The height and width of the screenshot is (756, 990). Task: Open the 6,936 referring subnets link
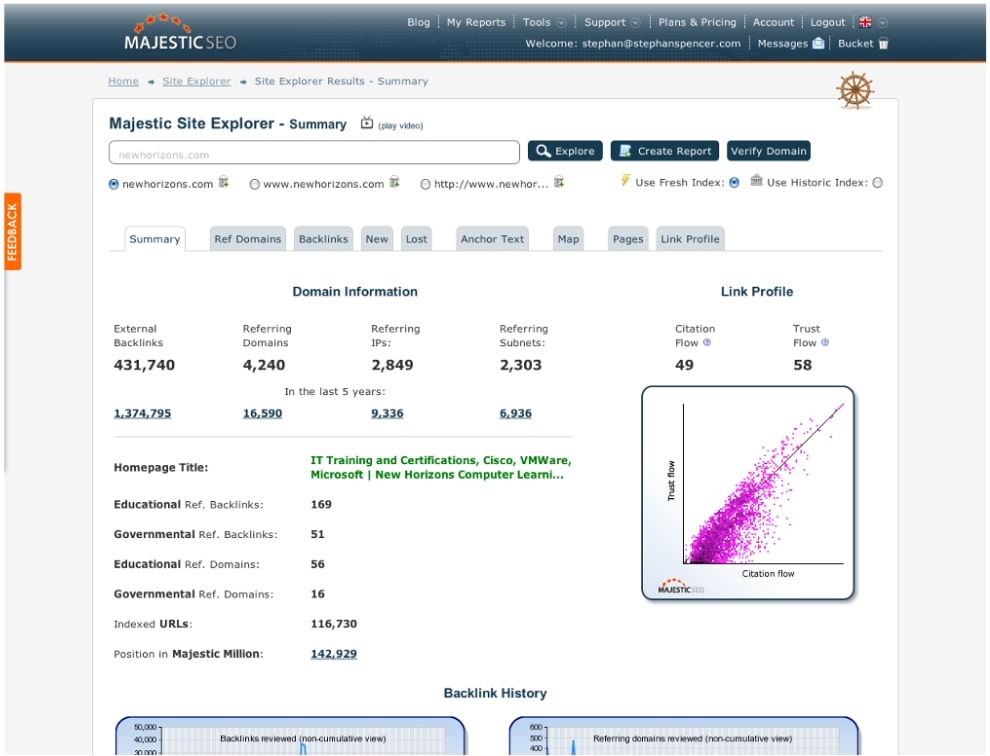click(516, 413)
